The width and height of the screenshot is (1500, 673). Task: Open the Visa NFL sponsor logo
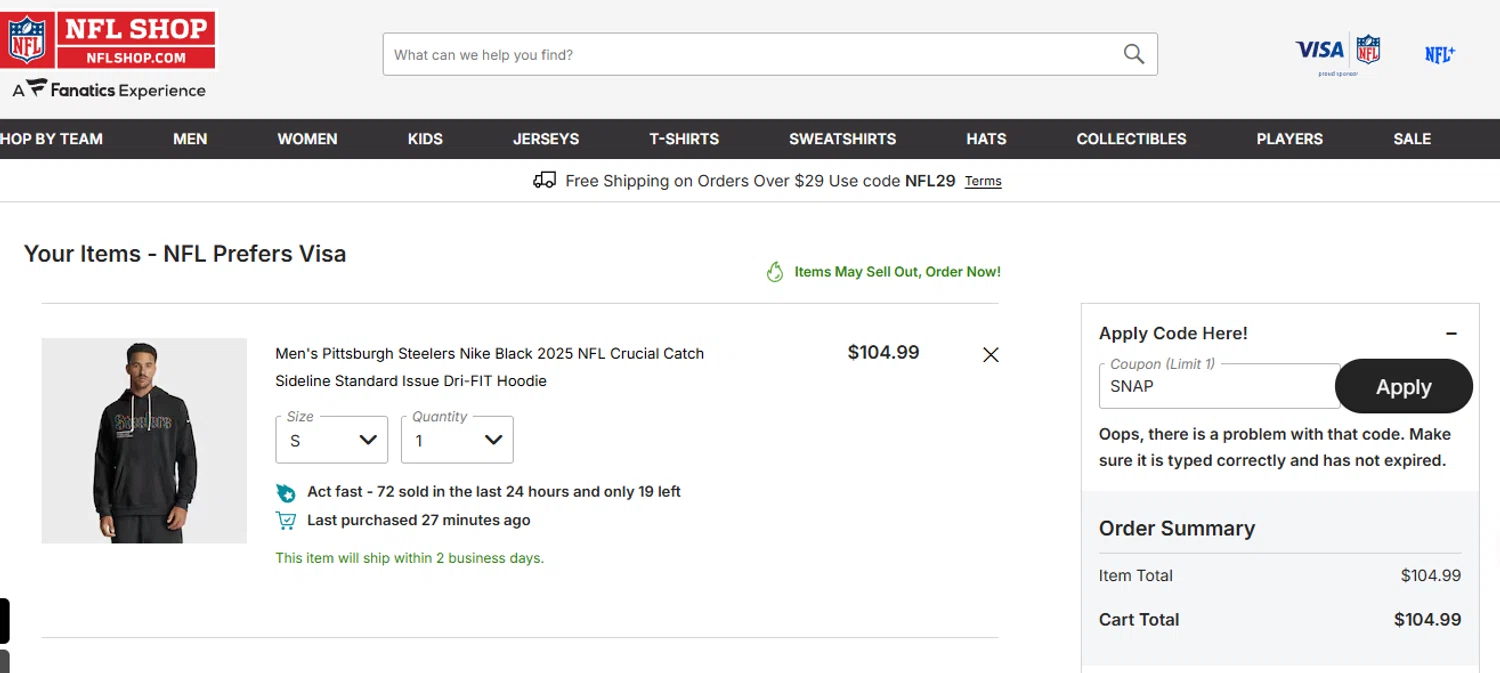point(1338,54)
